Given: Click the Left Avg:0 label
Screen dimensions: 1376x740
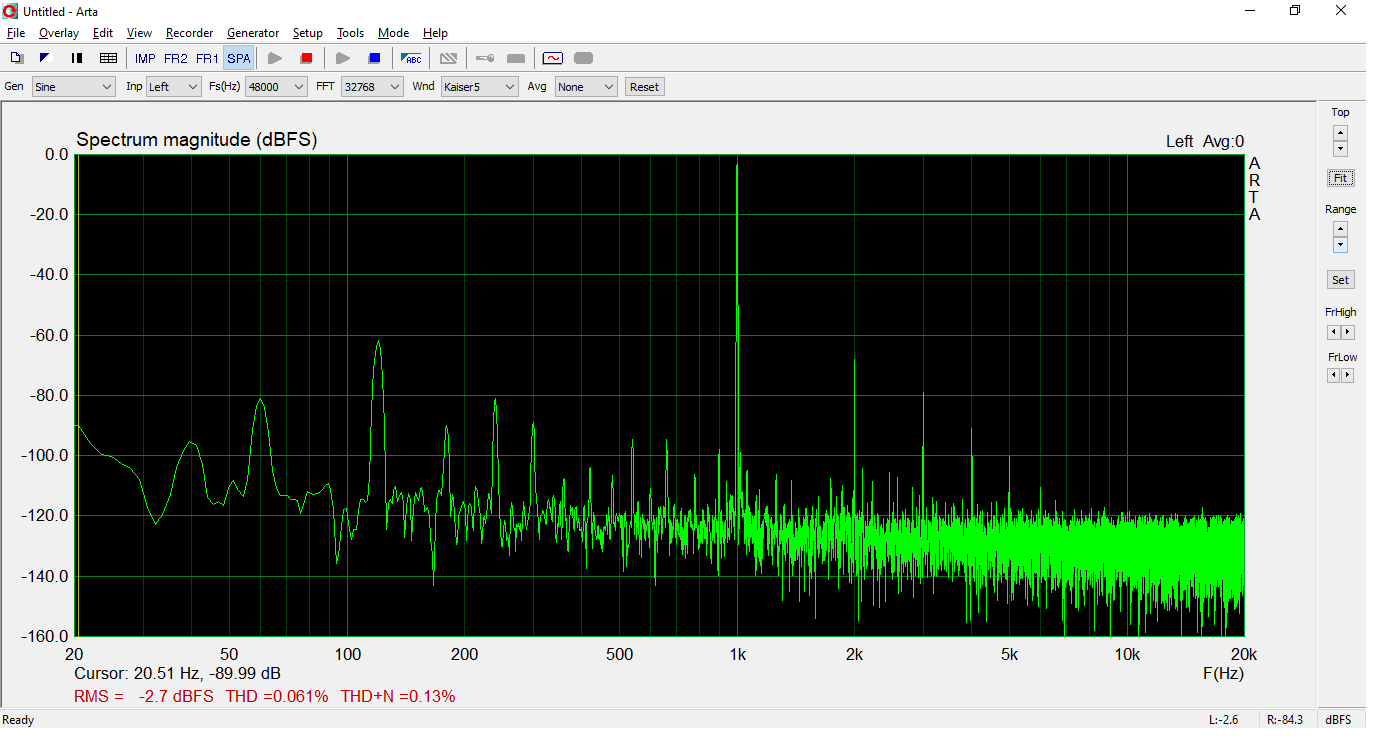Looking at the screenshot, I should pos(1205,141).
